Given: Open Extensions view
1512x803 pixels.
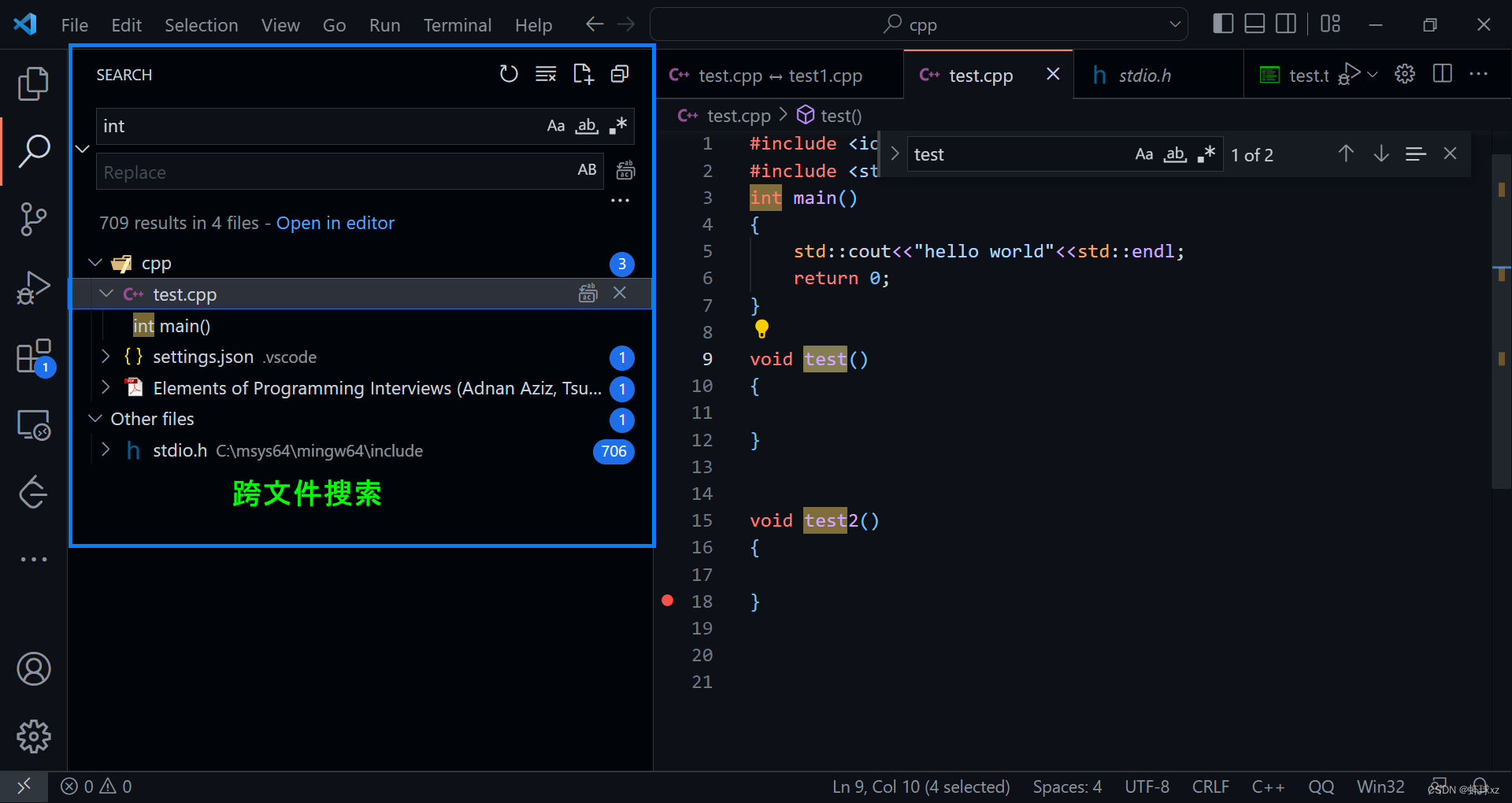Looking at the screenshot, I should tap(35, 357).
